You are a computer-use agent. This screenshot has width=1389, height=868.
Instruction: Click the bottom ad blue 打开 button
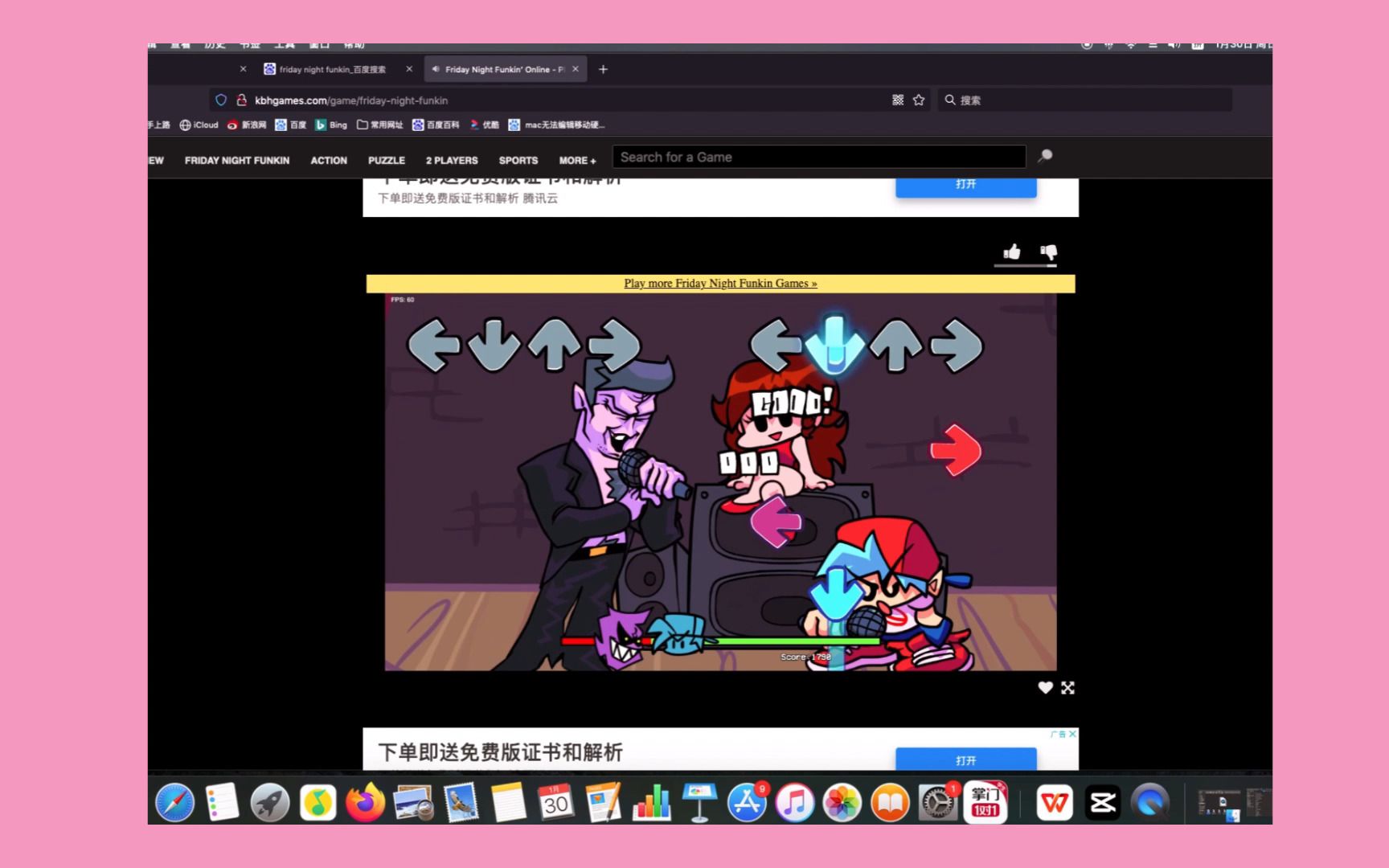(x=966, y=759)
